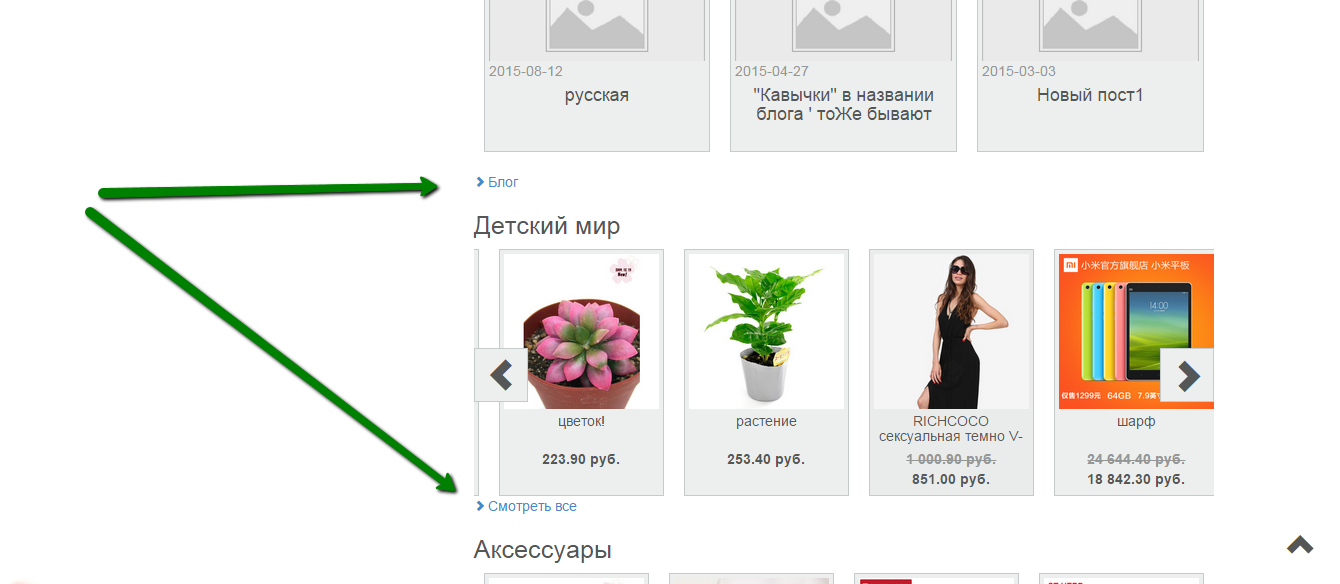This screenshot has width=1340, height=584.
Task: Open the русская blog post title
Action: pyautogui.click(x=597, y=95)
